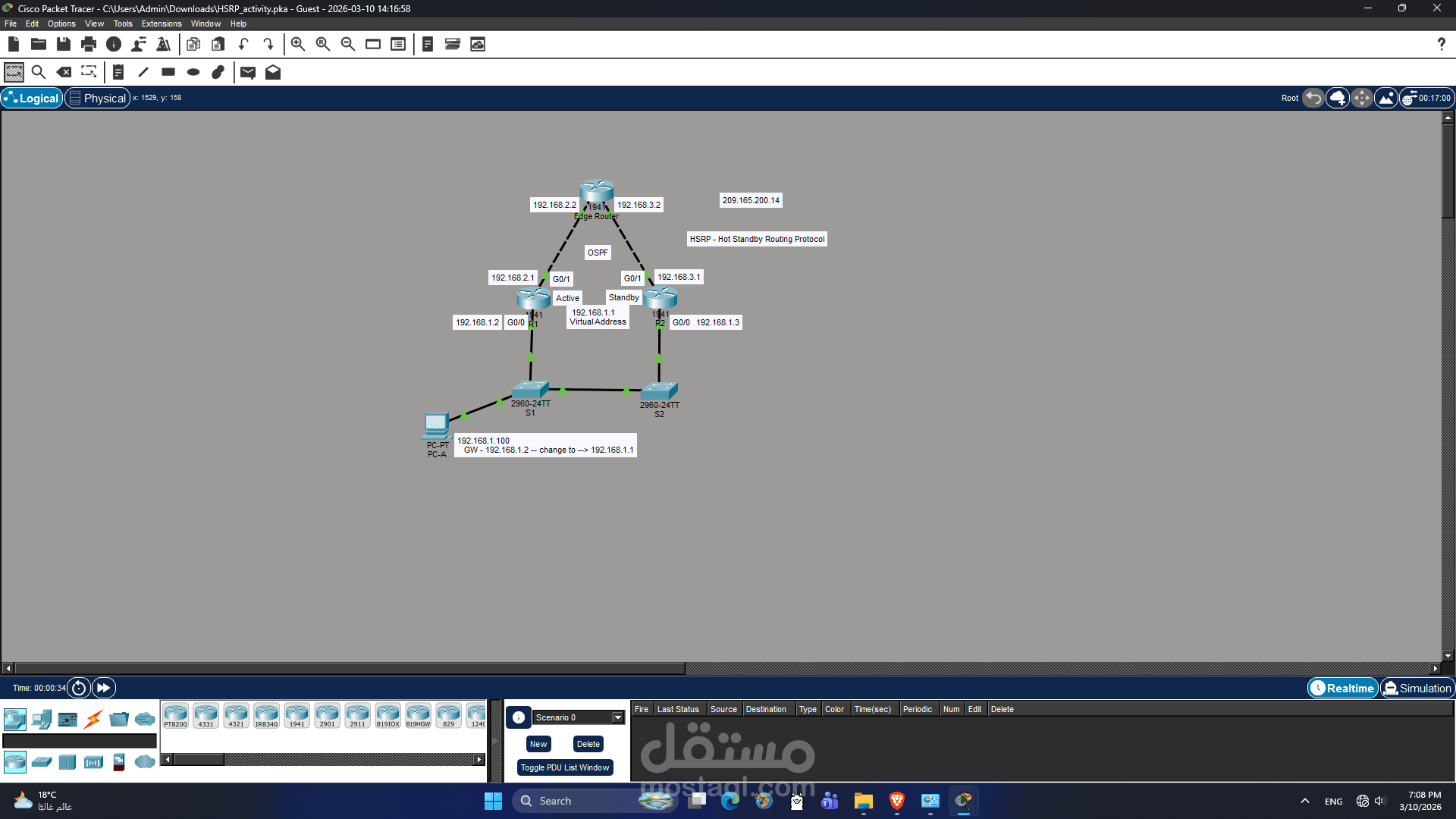
Task: Click the New scenario button
Action: pyautogui.click(x=538, y=744)
